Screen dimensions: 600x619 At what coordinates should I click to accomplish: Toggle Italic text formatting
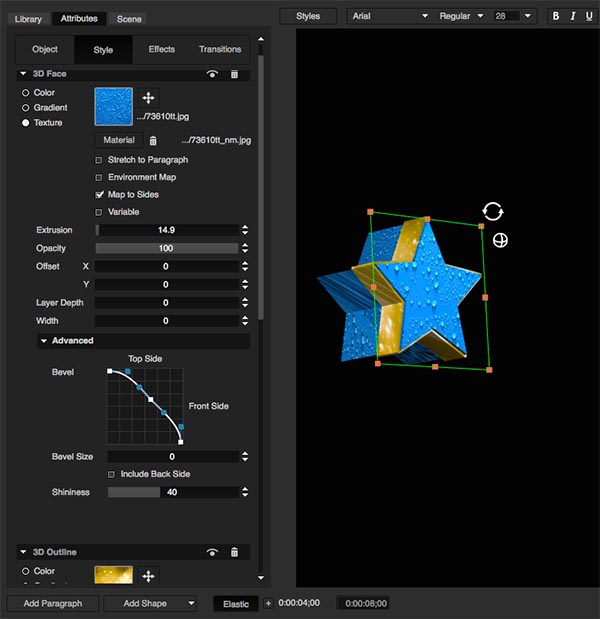(571, 16)
